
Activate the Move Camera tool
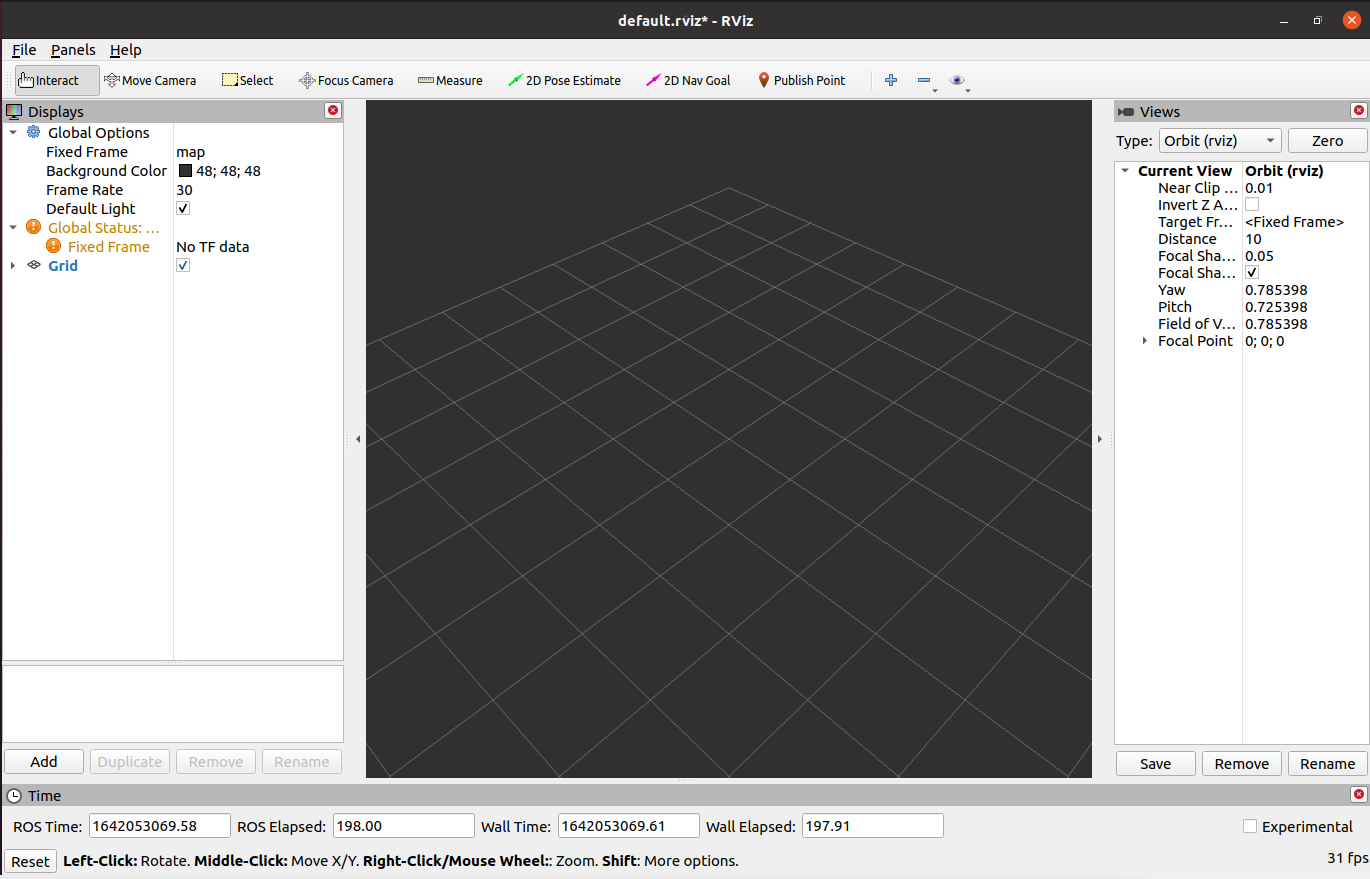(150, 80)
